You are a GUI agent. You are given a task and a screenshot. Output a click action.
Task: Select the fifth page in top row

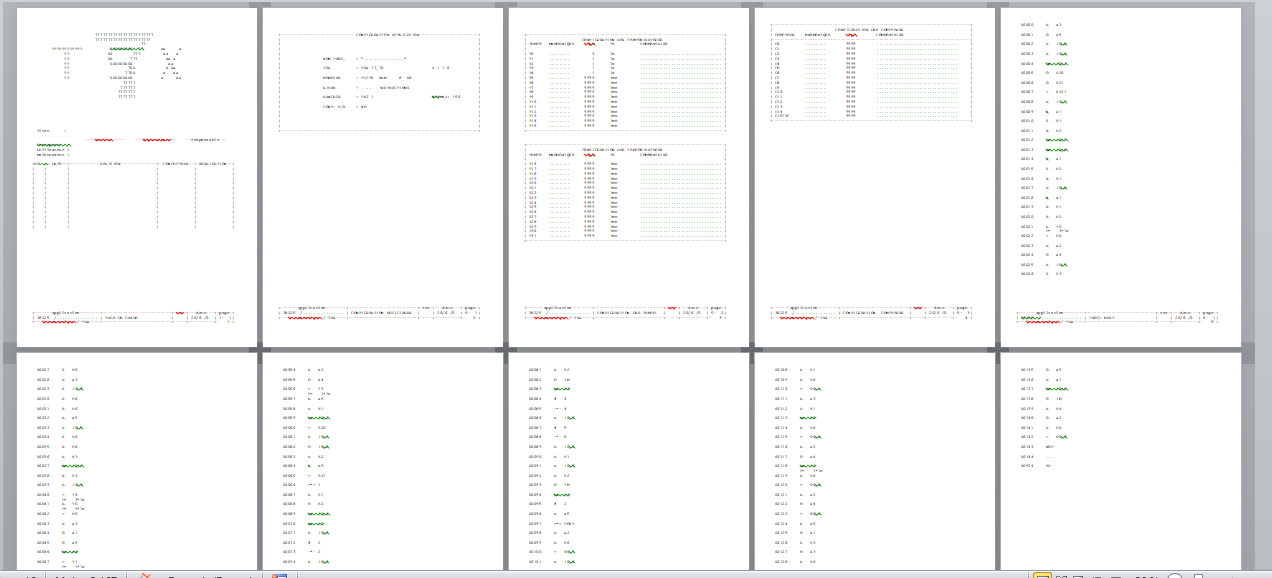pyautogui.click(x=1120, y=178)
